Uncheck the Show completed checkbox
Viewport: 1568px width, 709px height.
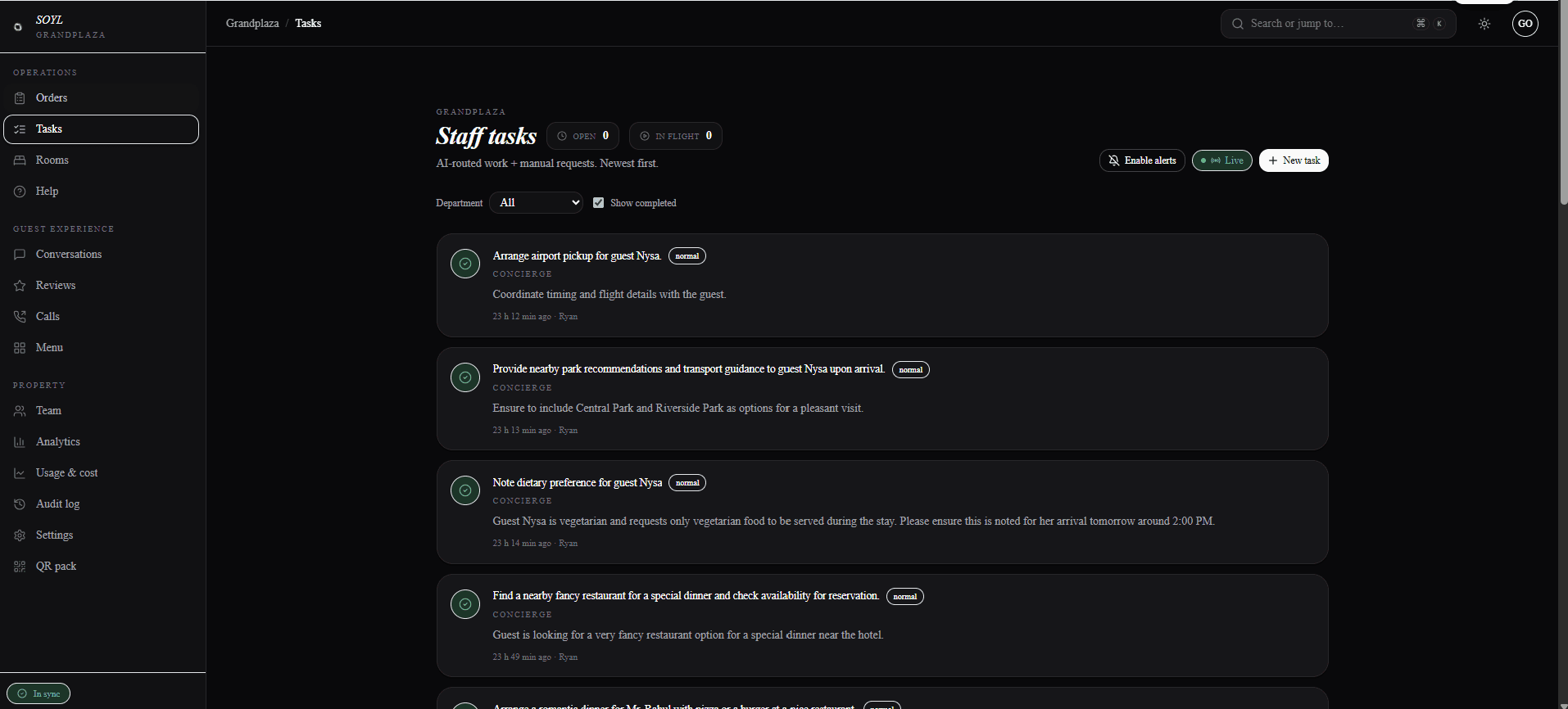point(599,203)
